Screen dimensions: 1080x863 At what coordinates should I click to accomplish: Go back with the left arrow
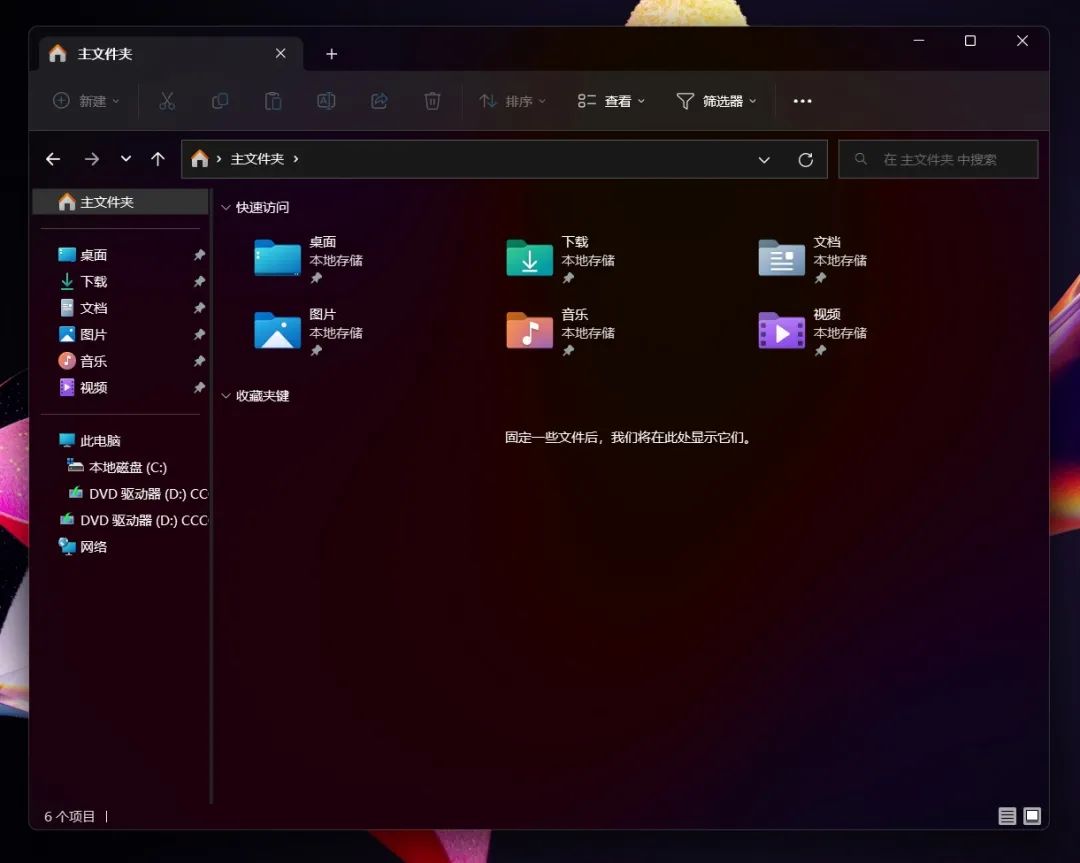point(53,159)
